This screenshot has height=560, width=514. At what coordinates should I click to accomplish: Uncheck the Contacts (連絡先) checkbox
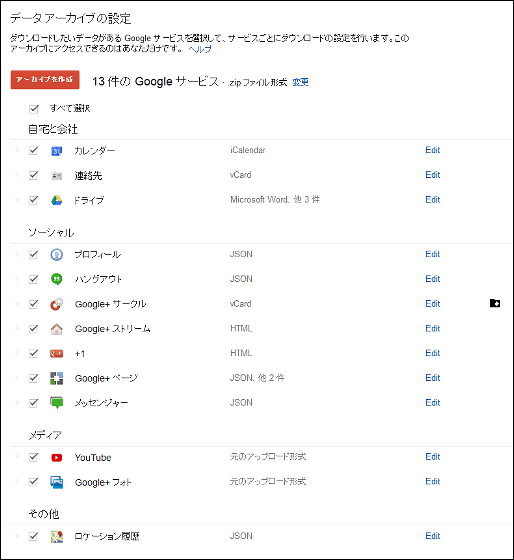34,175
